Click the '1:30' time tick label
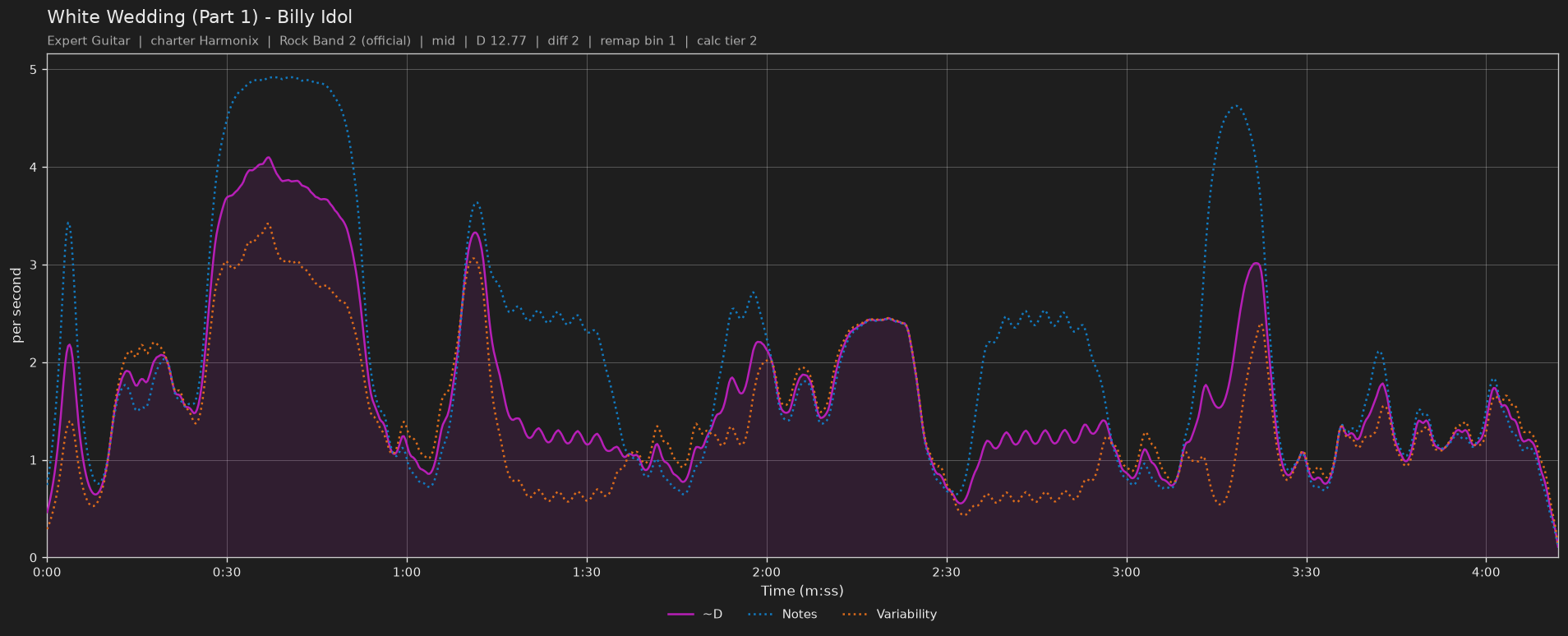This screenshot has height=636, width=1568. click(587, 572)
